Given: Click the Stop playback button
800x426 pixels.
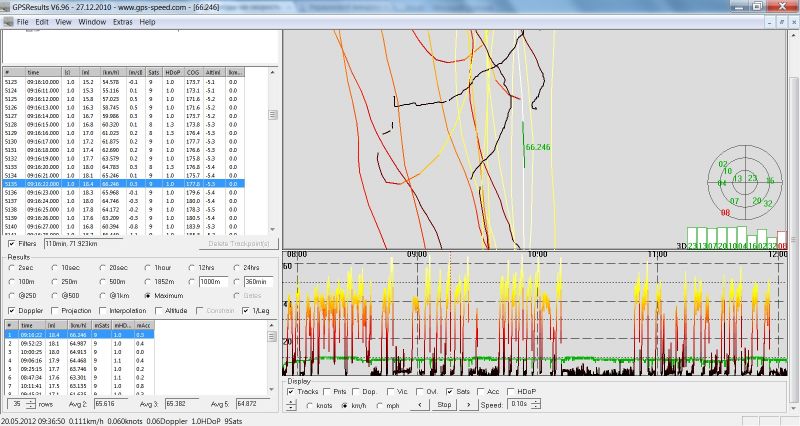Looking at the screenshot, I should [x=443, y=406].
